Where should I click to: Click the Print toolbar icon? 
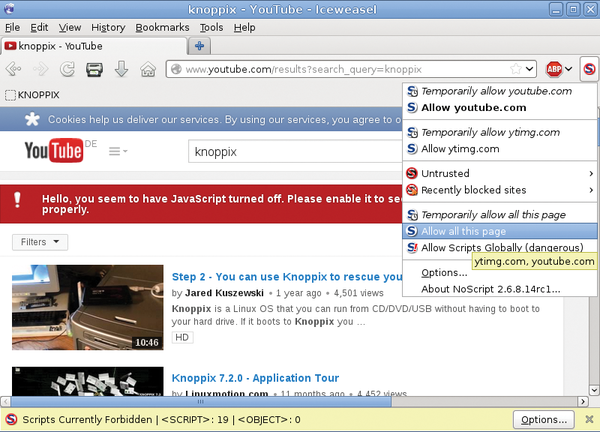[x=94, y=70]
